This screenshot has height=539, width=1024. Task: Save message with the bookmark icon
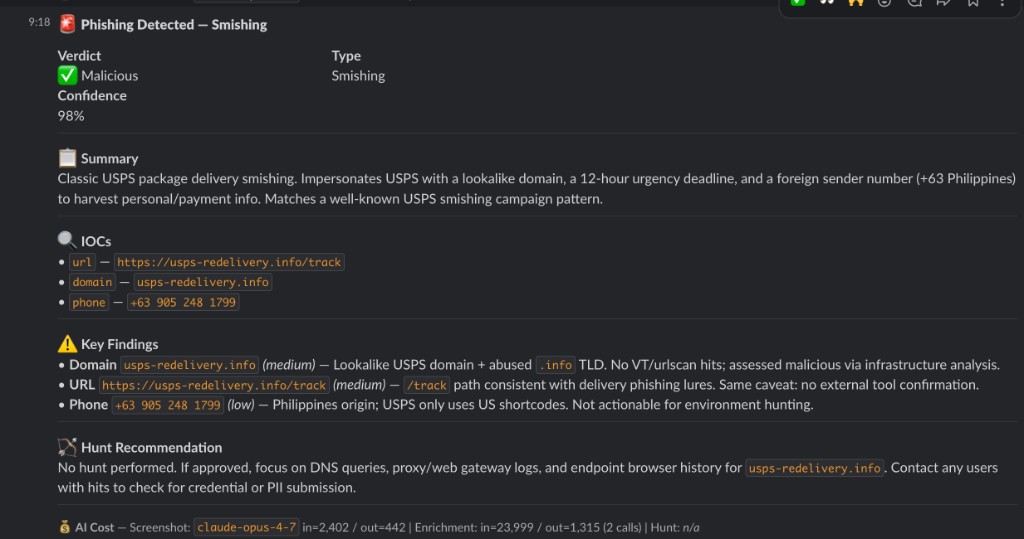pos(972,2)
